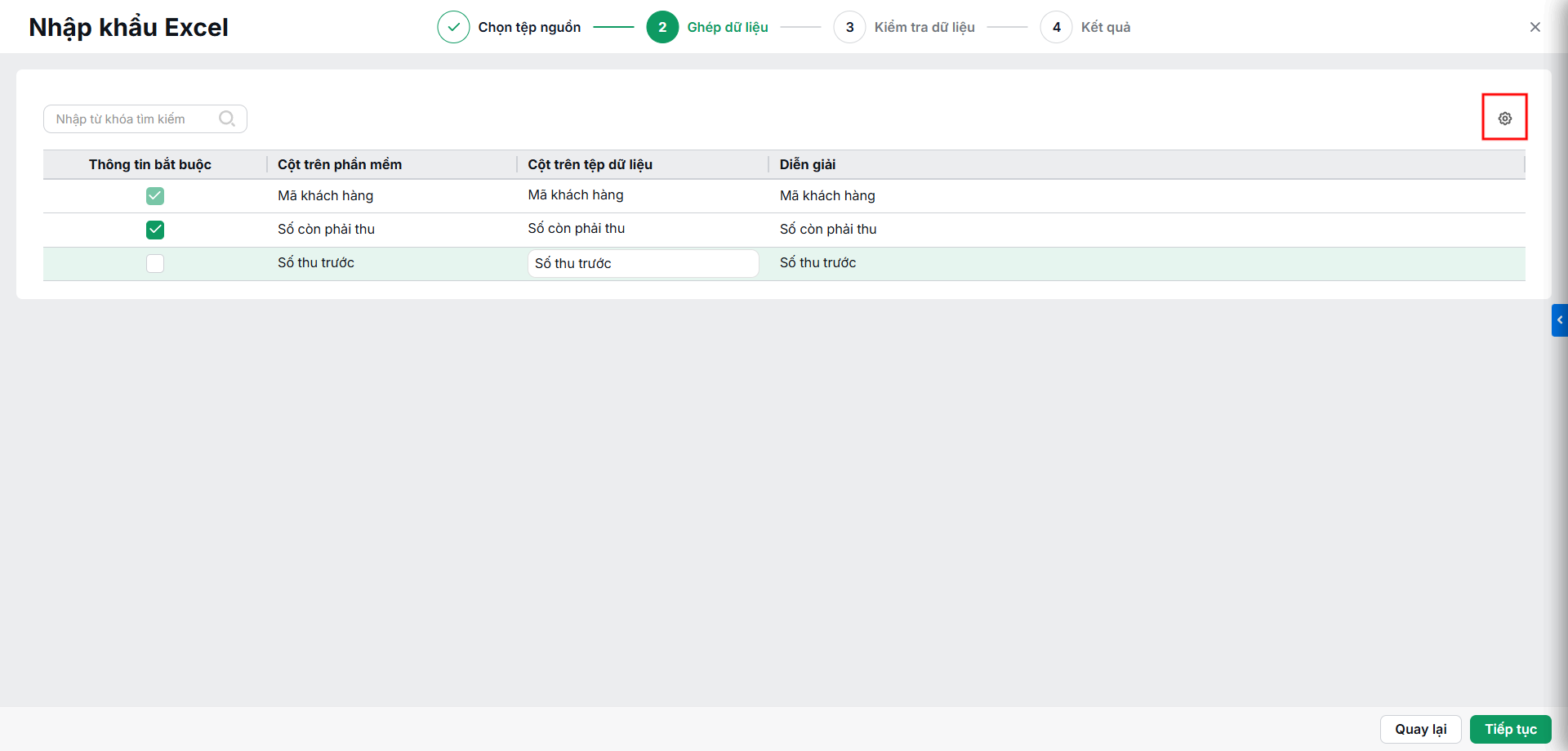
Task: Click the completed step checkmark icon
Action: point(453,27)
